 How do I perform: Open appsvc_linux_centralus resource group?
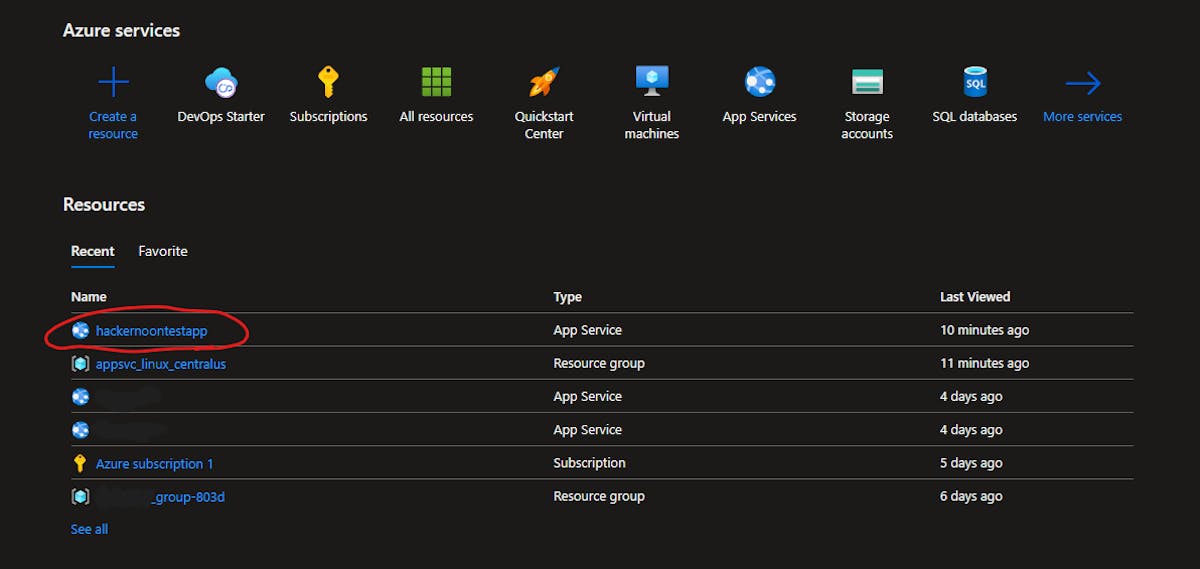[160, 364]
